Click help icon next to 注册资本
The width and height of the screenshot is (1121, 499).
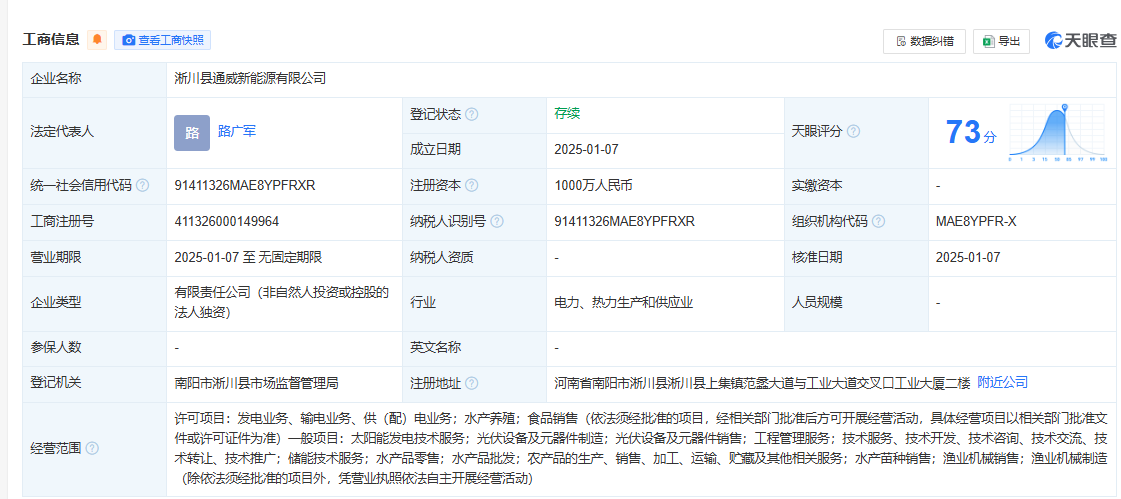pyautogui.click(x=471, y=186)
